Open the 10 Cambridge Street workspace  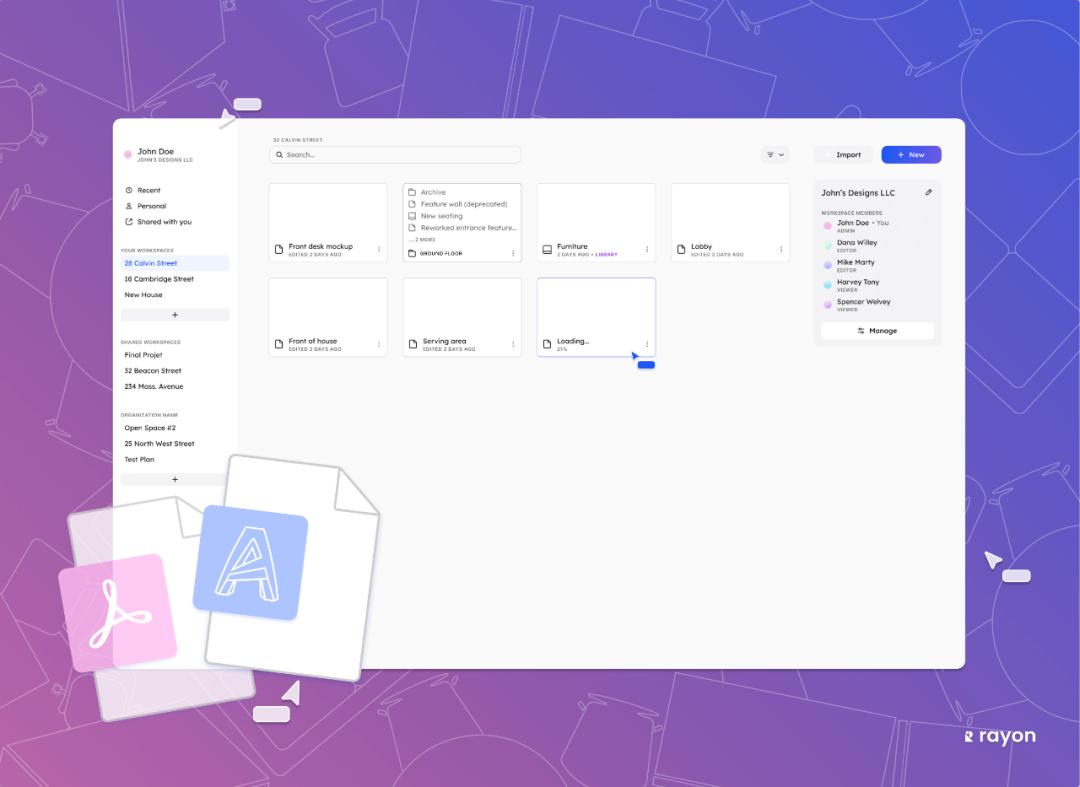[158, 279]
